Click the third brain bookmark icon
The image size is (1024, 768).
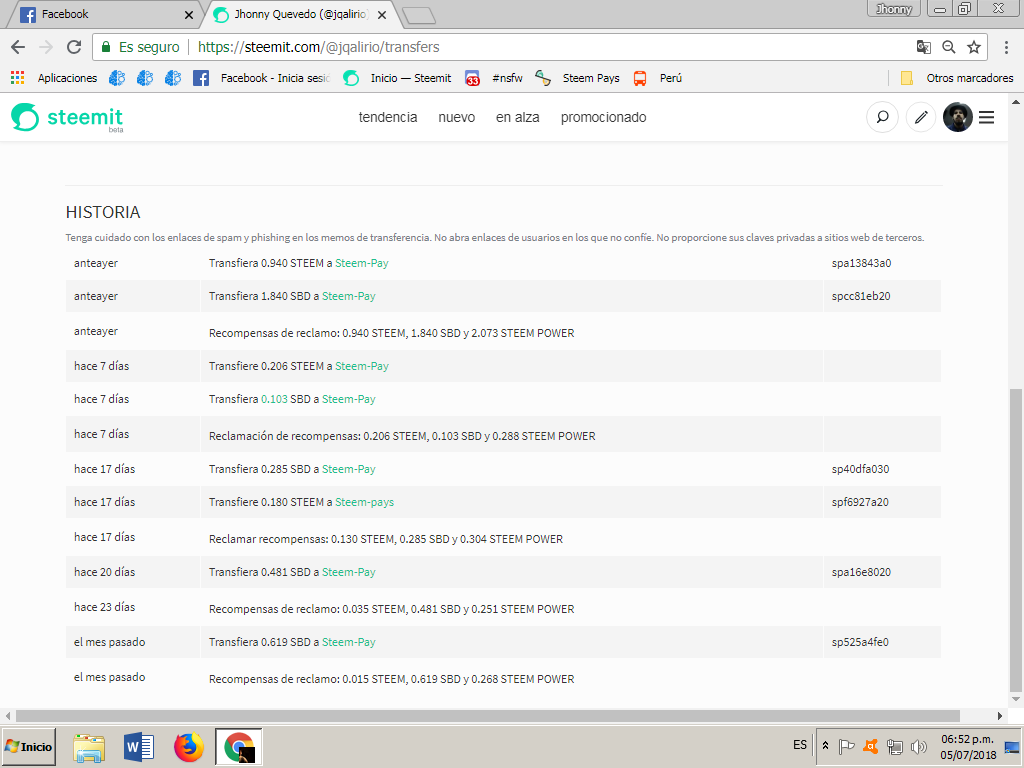tap(173, 78)
